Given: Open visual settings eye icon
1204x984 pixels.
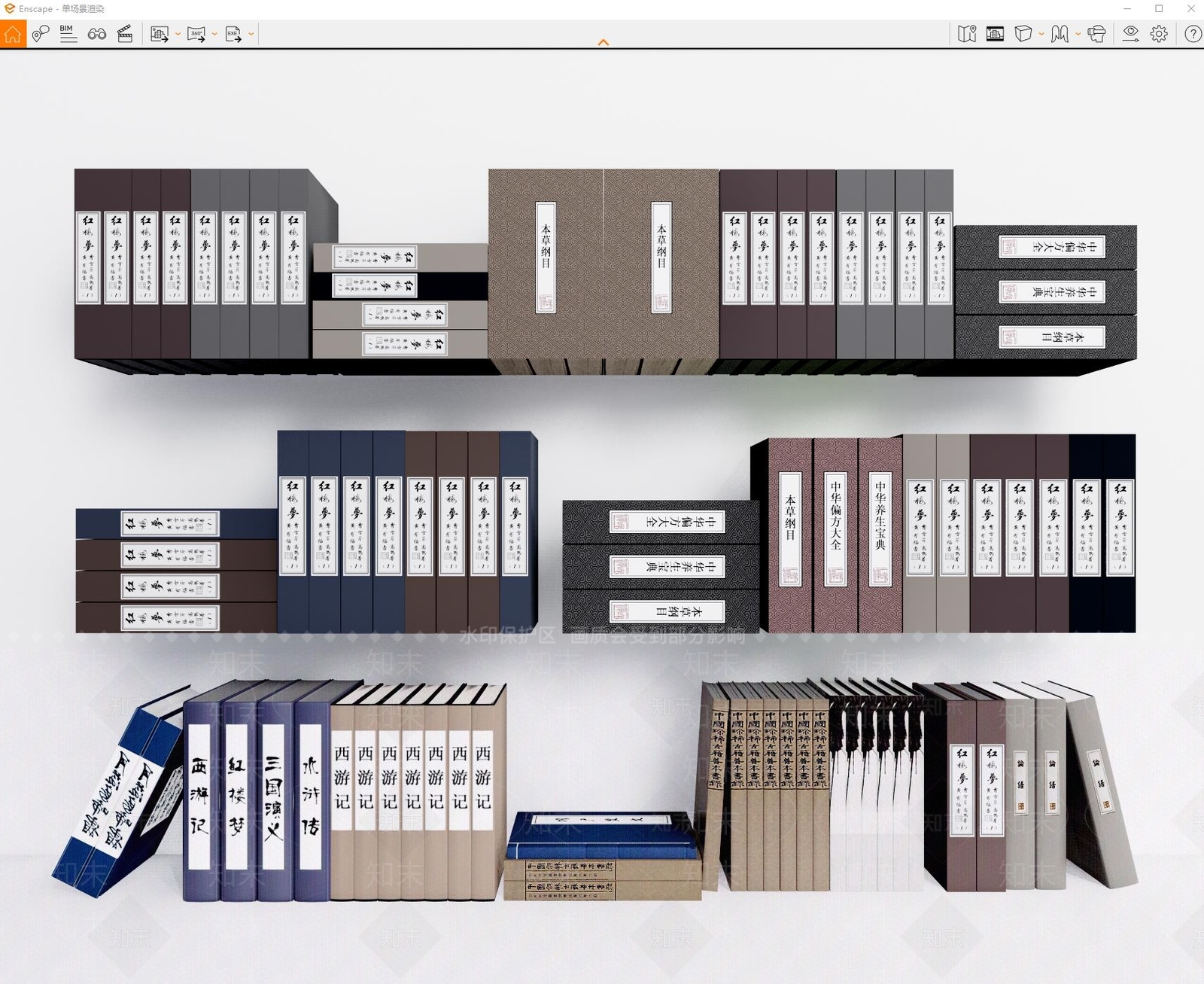Looking at the screenshot, I should pyautogui.click(x=1130, y=34).
